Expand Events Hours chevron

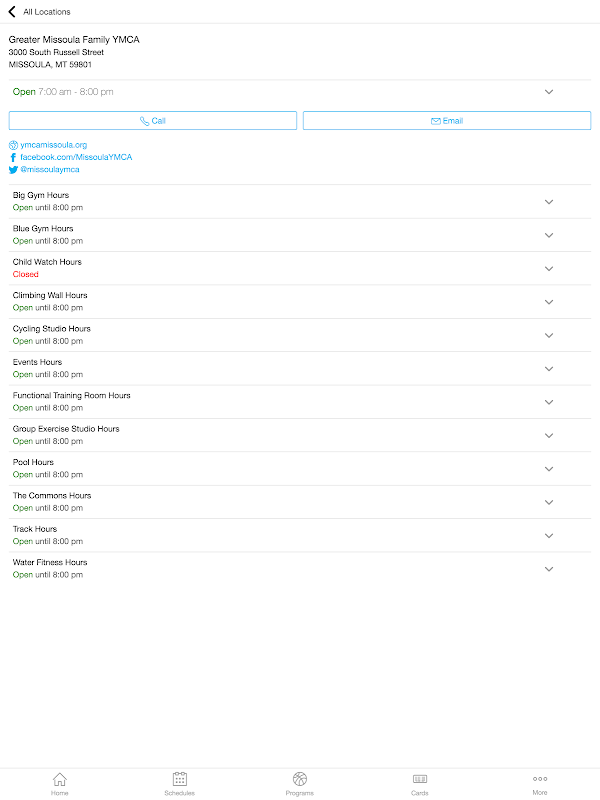tap(549, 369)
